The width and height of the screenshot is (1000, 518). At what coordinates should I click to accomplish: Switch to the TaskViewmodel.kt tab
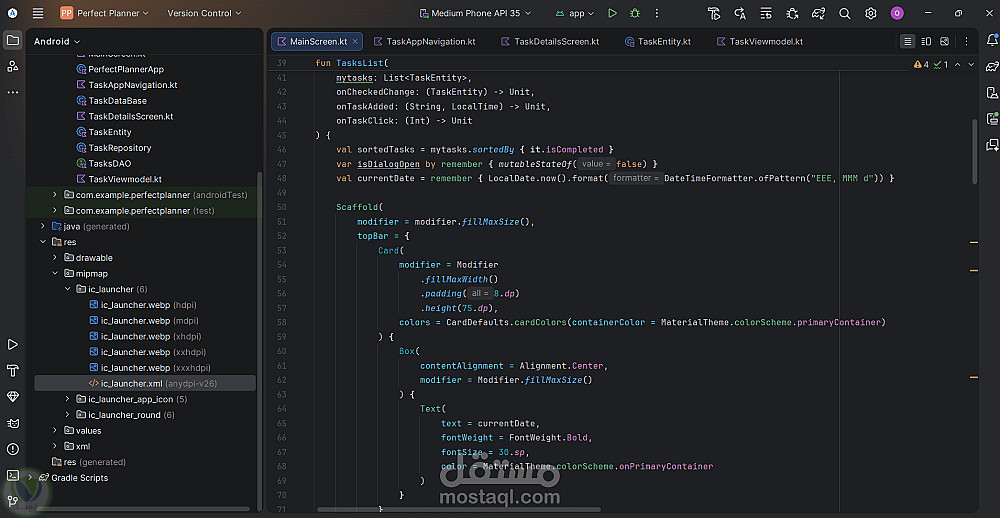[759, 41]
